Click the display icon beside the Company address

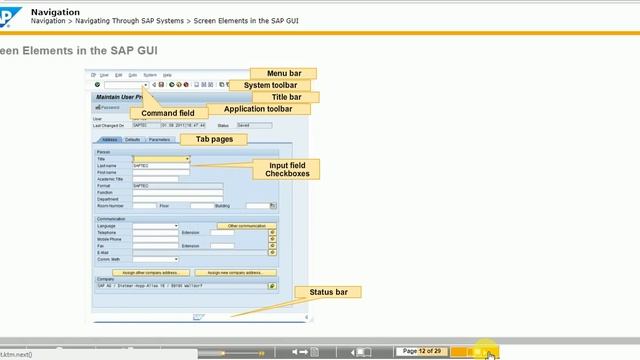[x=272, y=286]
